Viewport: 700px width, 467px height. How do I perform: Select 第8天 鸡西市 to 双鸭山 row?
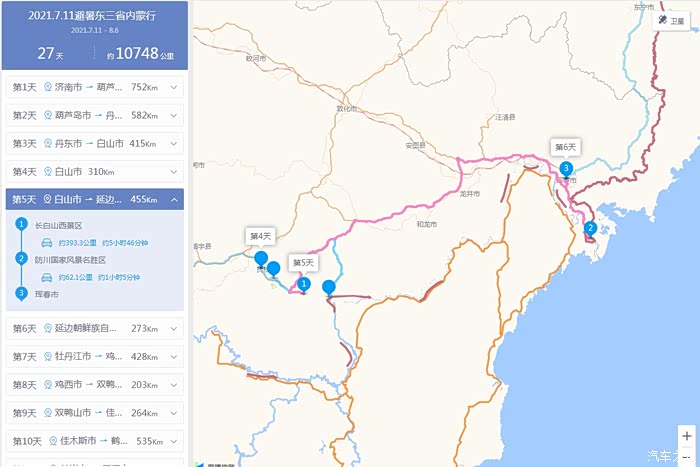pos(94,384)
